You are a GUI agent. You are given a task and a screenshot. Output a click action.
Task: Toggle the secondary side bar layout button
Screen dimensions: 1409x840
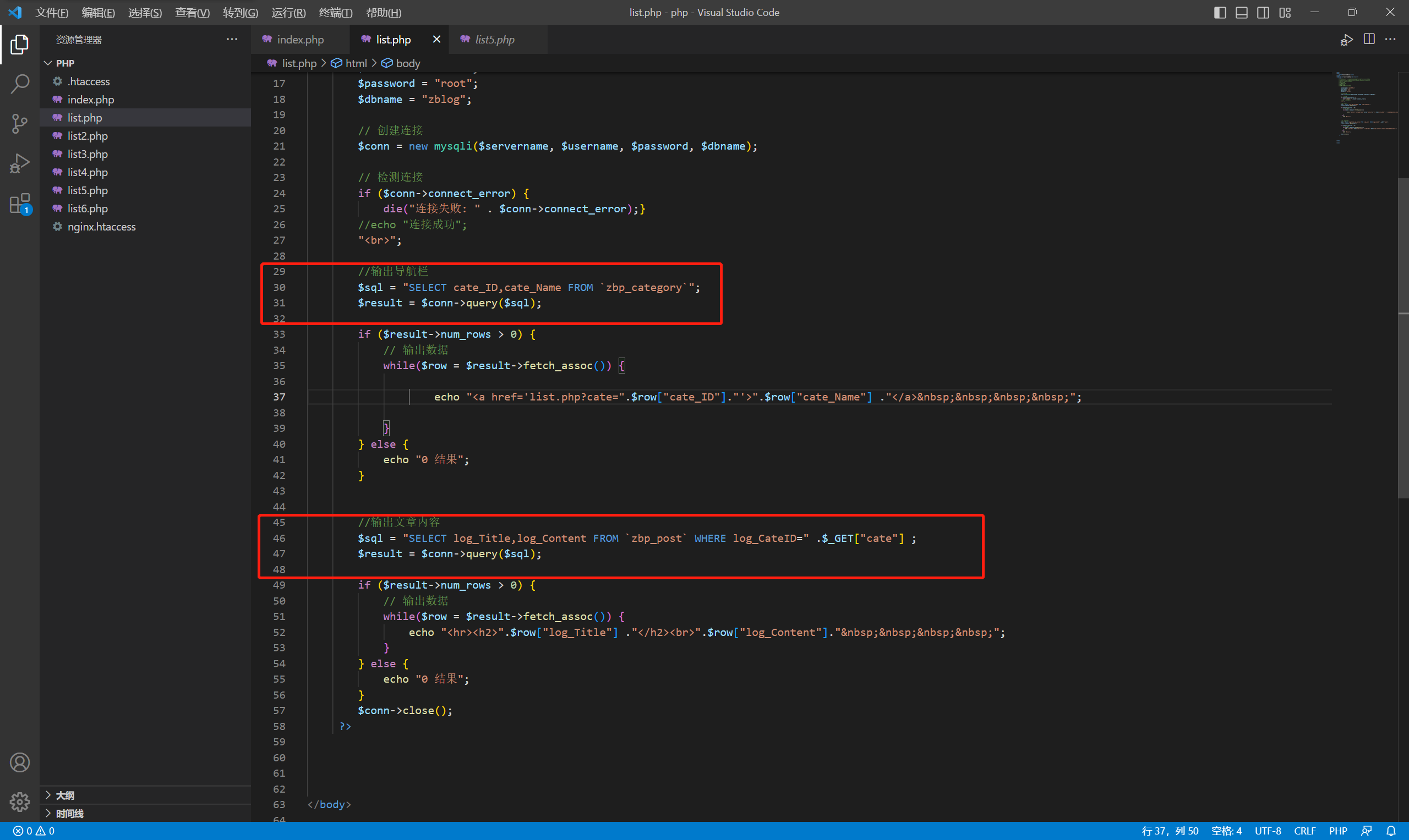pyautogui.click(x=1263, y=13)
